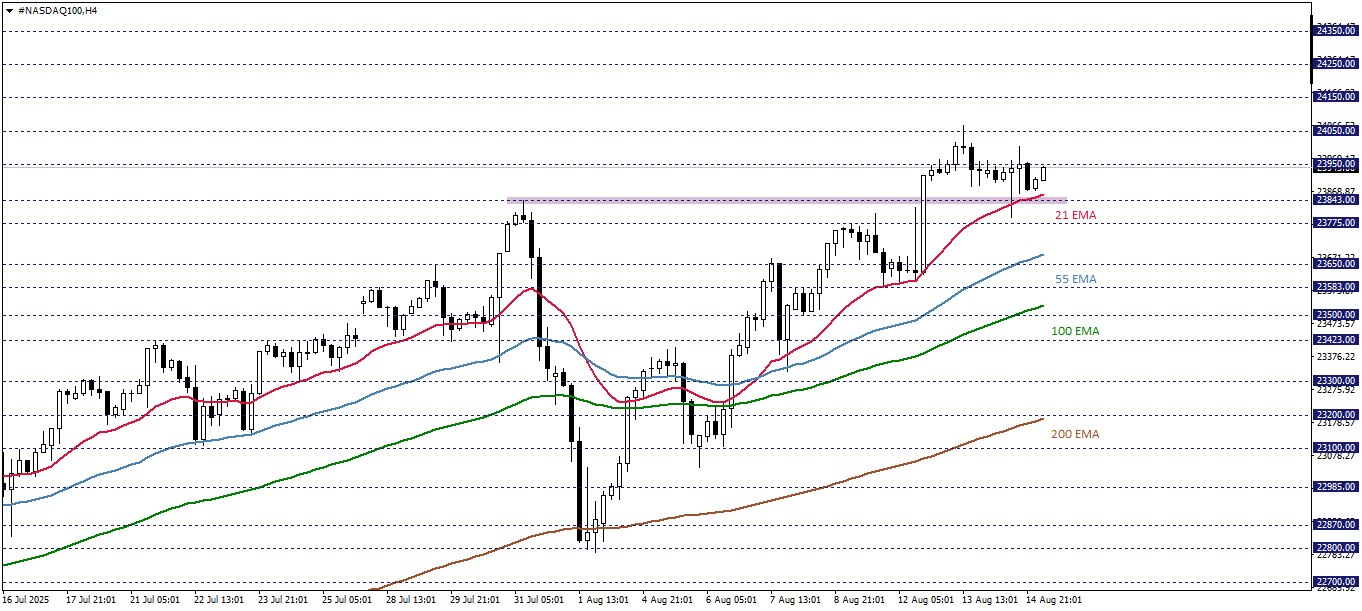Click the 6 Aug 05:01 time label
1362x611 pixels.
[x=731, y=600]
